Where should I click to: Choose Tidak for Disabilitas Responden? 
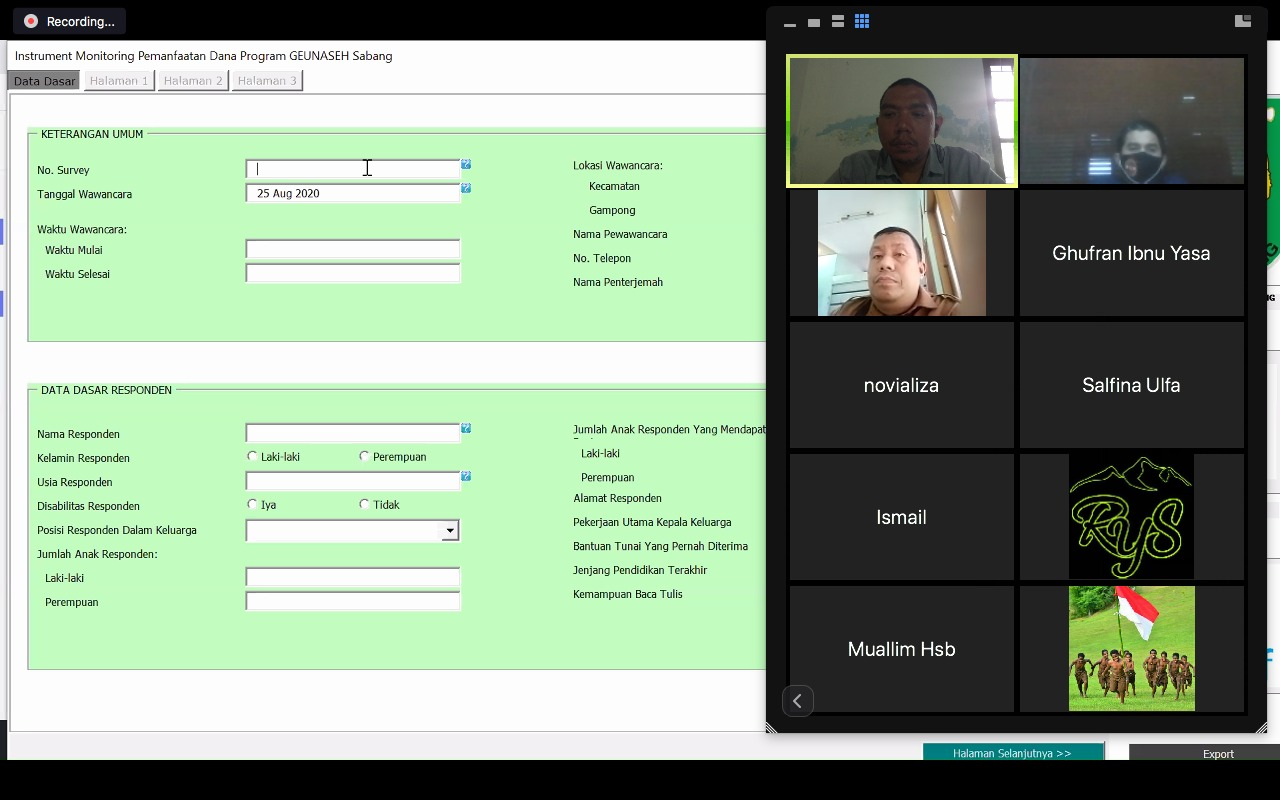click(364, 505)
